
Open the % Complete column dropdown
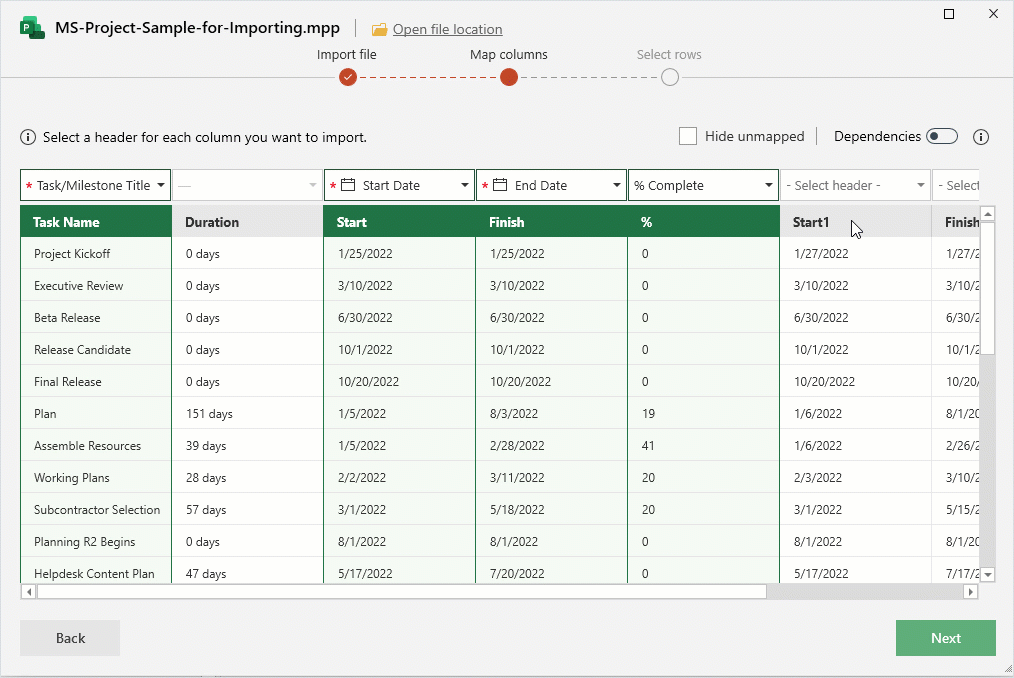768,185
